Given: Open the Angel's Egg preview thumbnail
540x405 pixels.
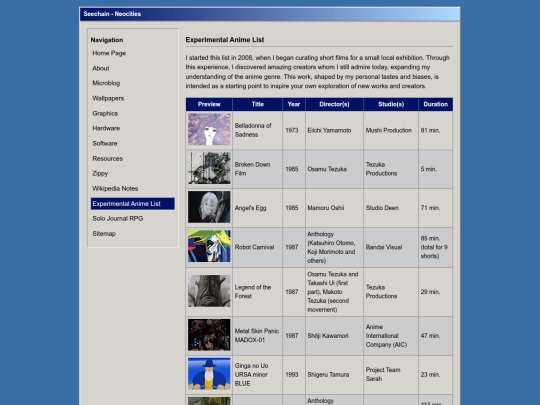Looking at the screenshot, I should [209, 207].
